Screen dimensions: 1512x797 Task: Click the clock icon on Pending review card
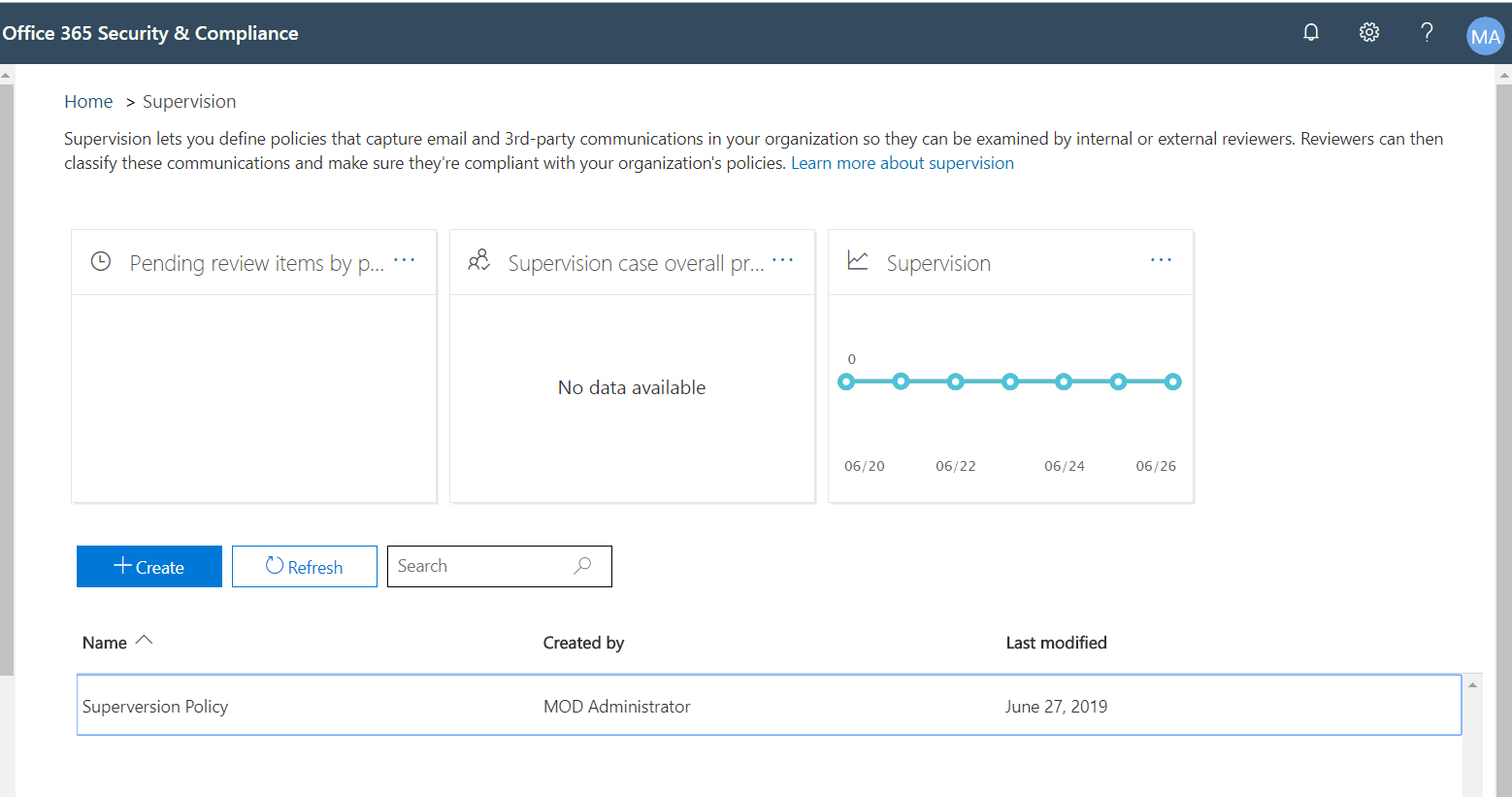[x=101, y=261]
